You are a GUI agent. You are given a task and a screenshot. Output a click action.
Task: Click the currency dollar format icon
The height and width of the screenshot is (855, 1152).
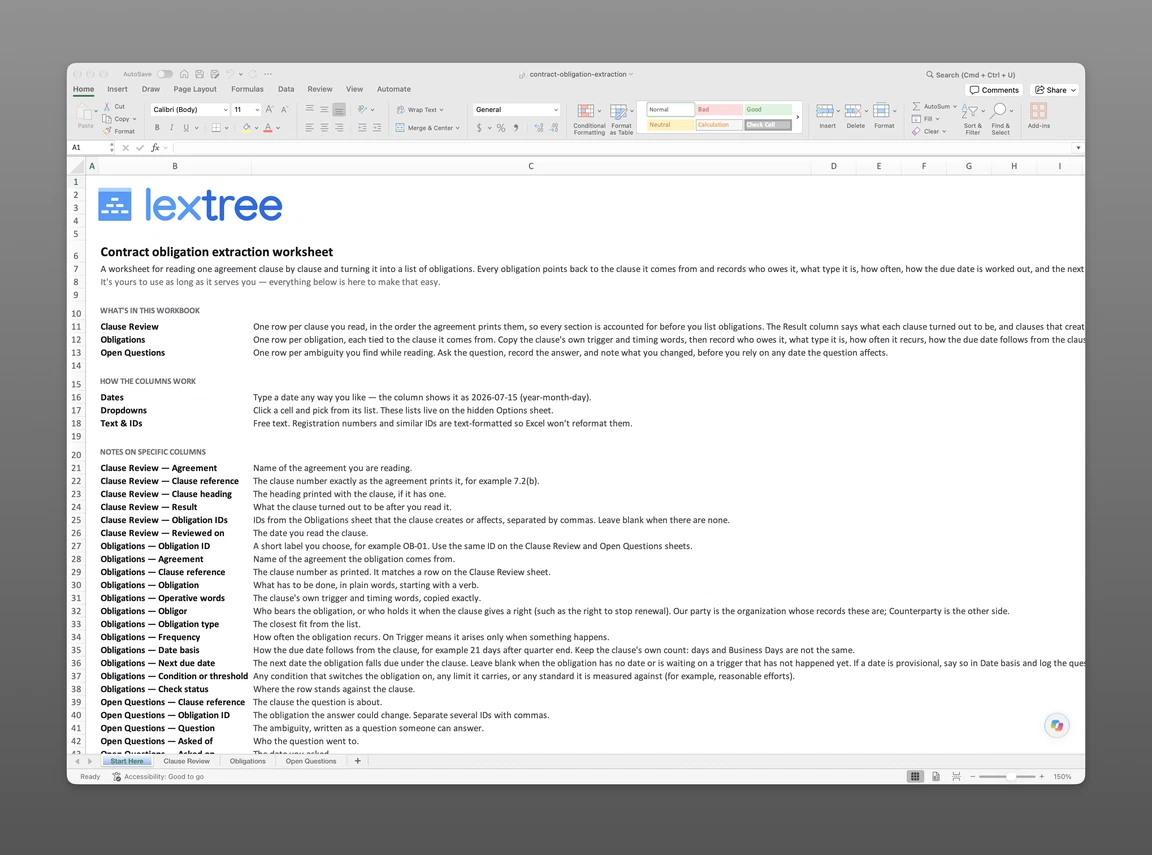click(479, 128)
